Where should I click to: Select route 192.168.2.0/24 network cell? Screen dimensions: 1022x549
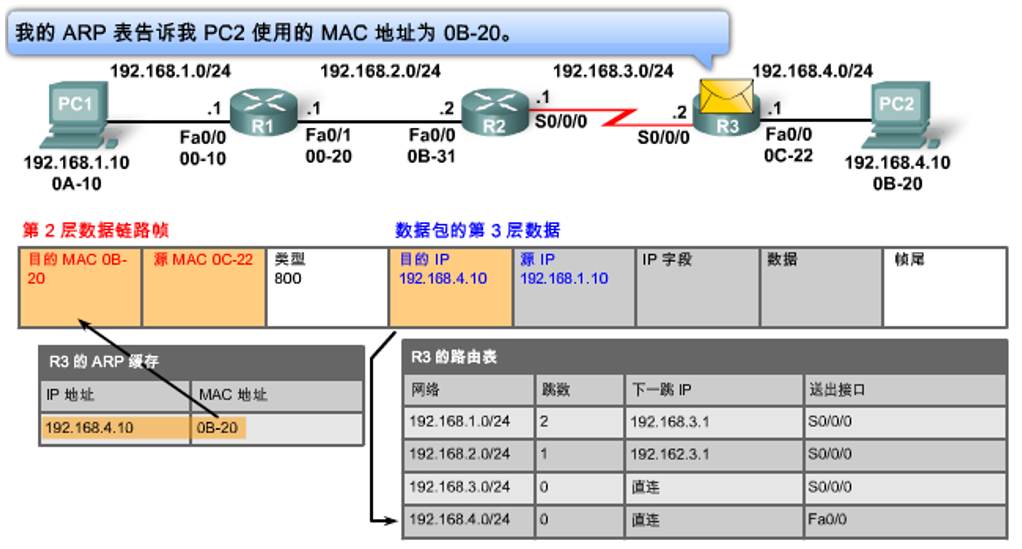(x=469, y=454)
